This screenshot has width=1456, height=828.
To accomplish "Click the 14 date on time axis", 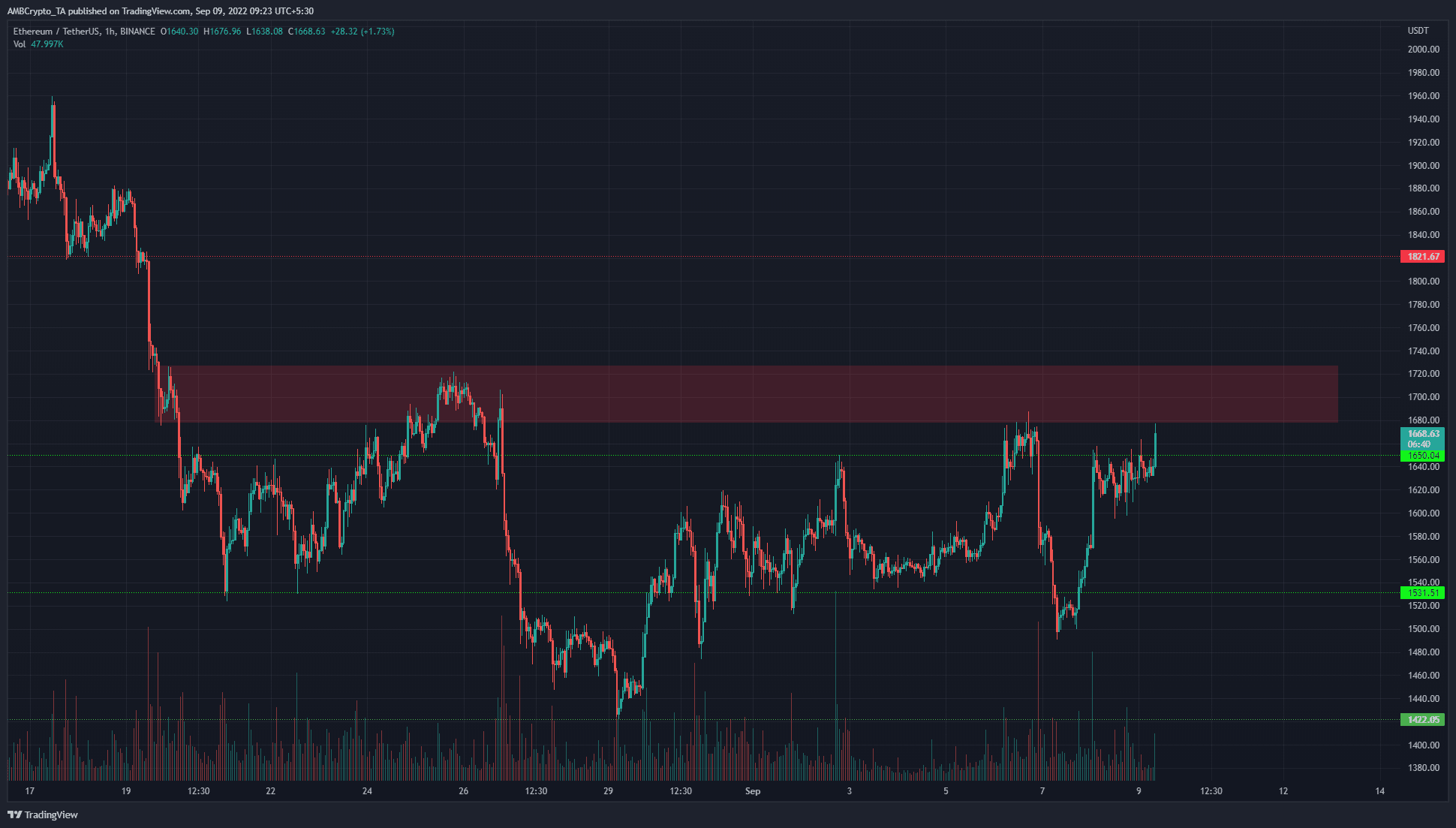I will [x=1380, y=791].
